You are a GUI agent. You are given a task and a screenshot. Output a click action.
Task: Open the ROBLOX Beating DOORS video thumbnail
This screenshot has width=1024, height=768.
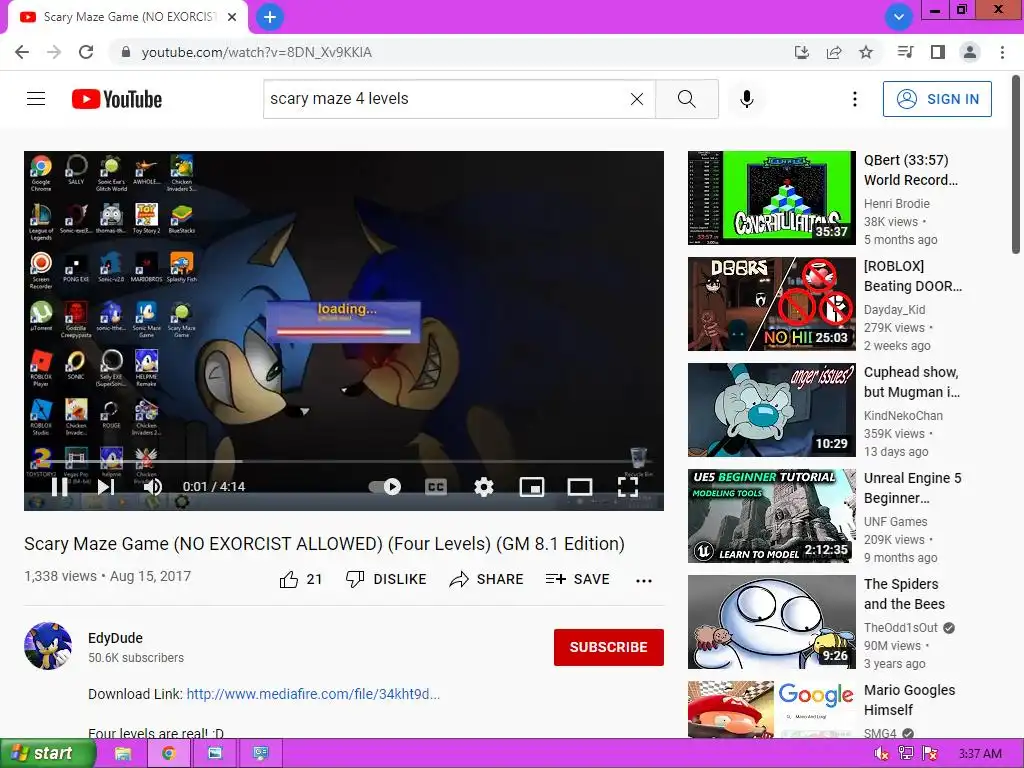(x=772, y=304)
